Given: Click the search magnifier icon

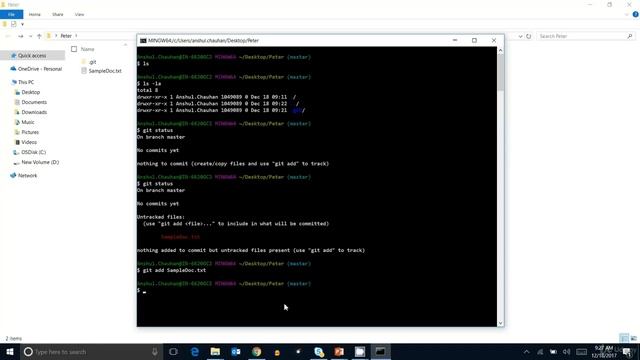Looking at the screenshot, I should pyautogui.click(x=630, y=36).
